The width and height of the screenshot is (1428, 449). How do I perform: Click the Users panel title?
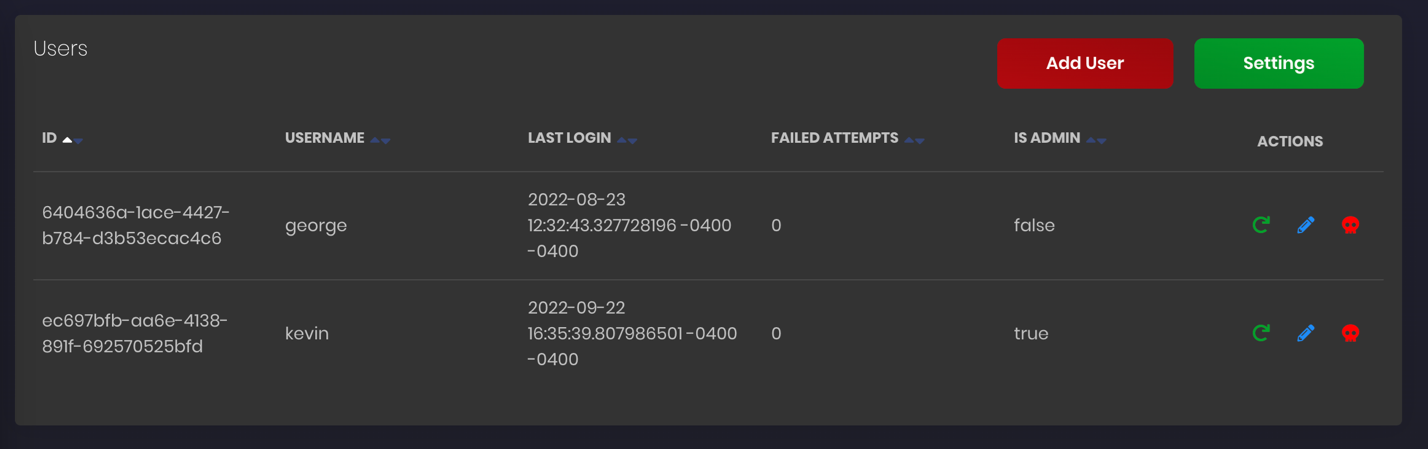pos(60,49)
